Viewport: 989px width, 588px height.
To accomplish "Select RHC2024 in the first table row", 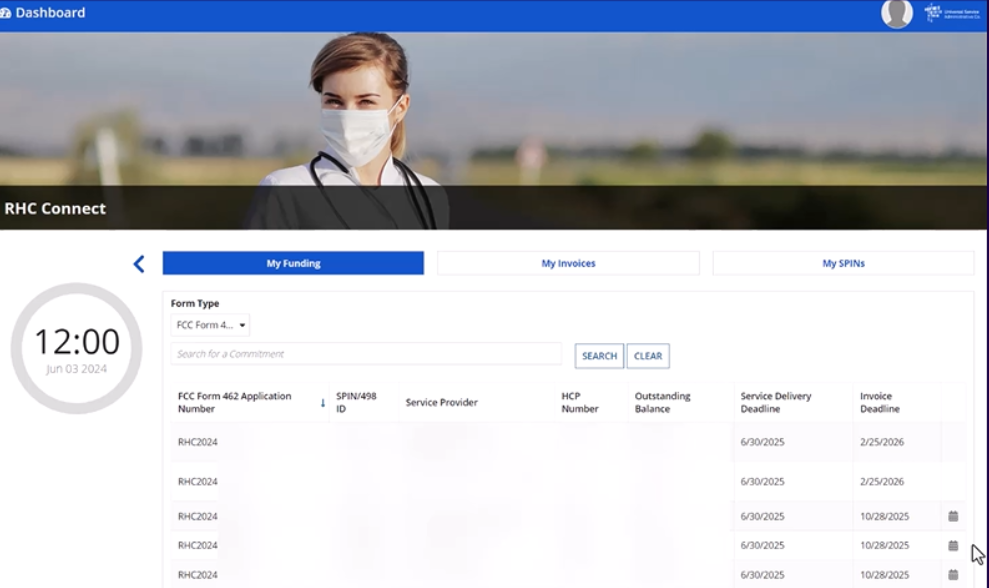I will [x=197, y=442].
